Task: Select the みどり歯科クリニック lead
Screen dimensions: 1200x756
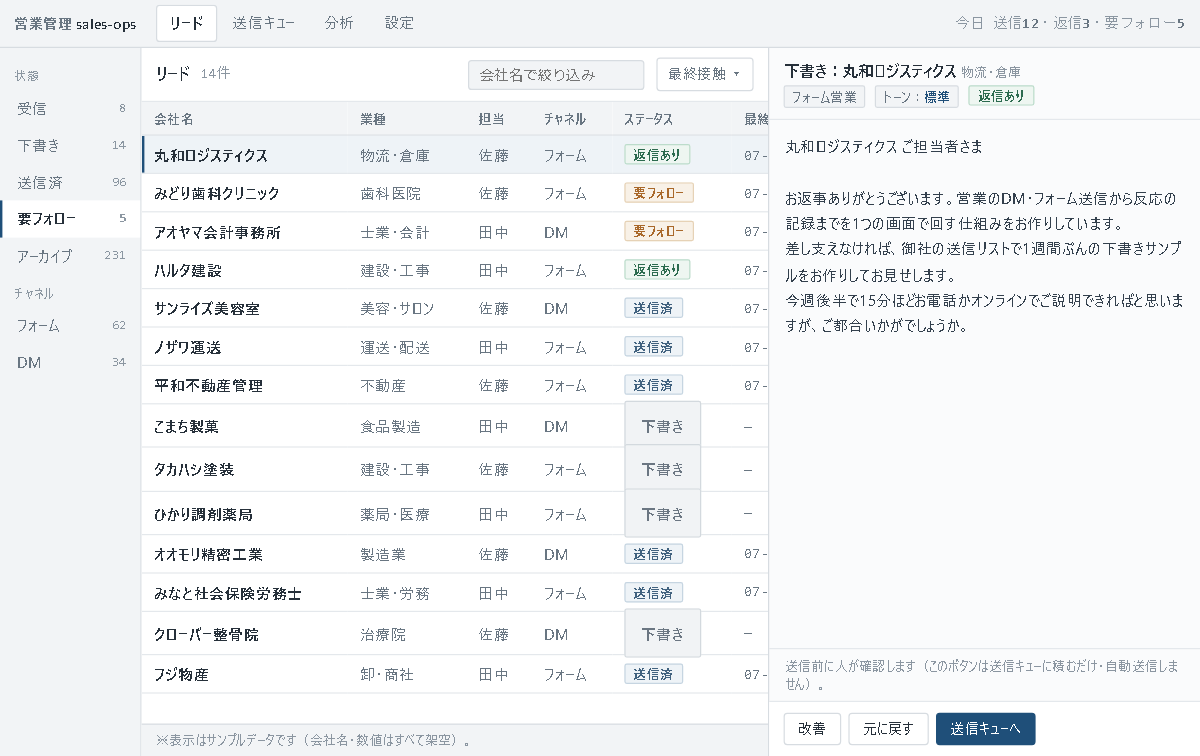Action: pos(455,193)
